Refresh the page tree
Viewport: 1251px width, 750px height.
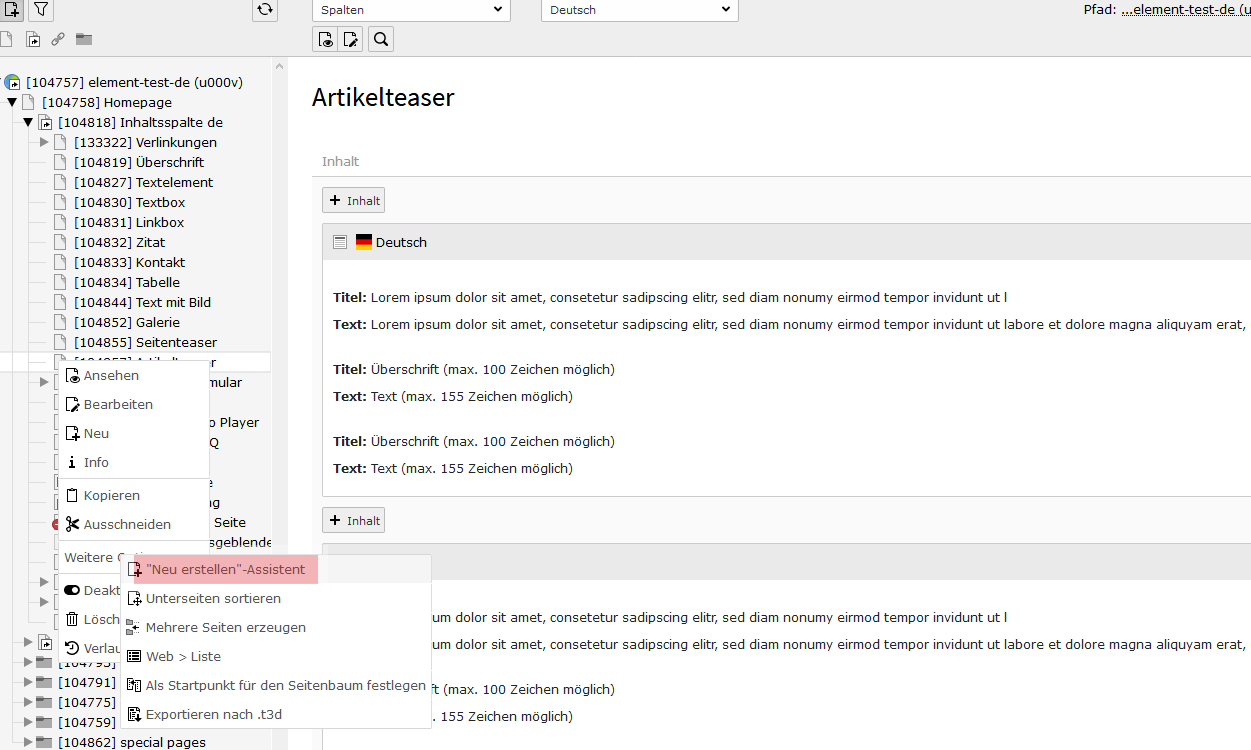264,10
